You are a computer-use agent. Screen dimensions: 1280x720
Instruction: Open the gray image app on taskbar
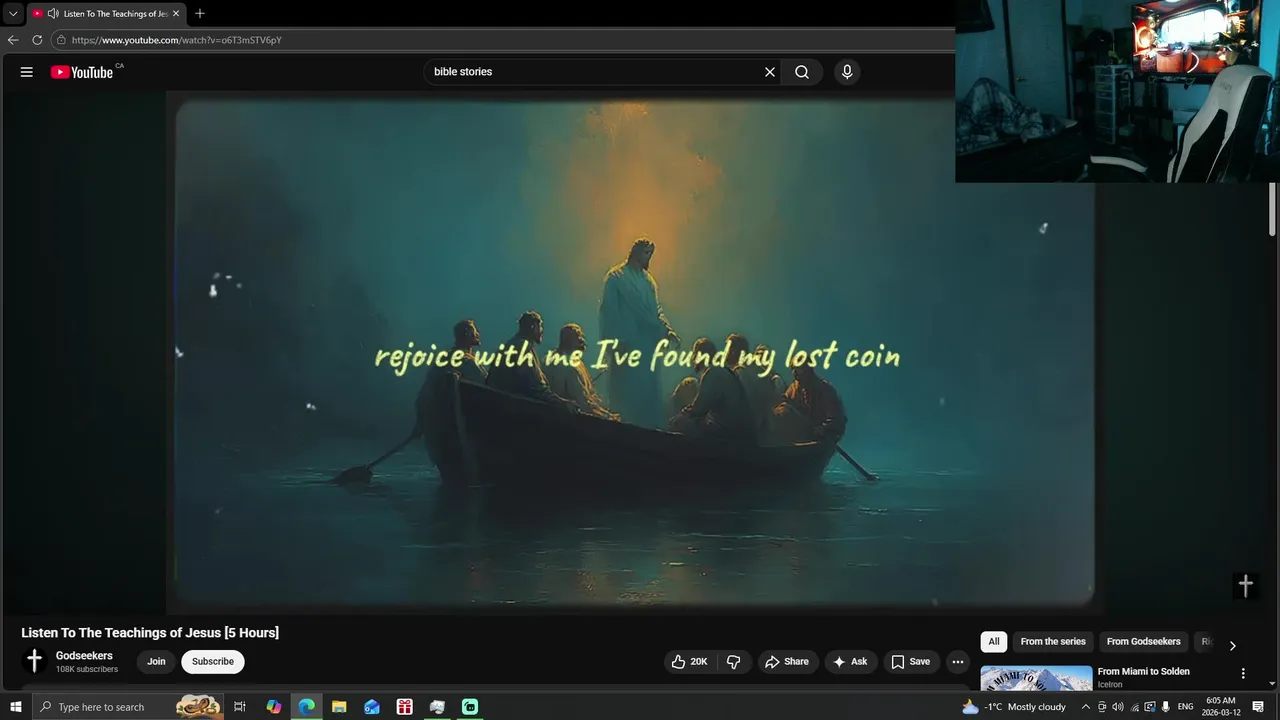pyautogui.click(x=437, y=707)
